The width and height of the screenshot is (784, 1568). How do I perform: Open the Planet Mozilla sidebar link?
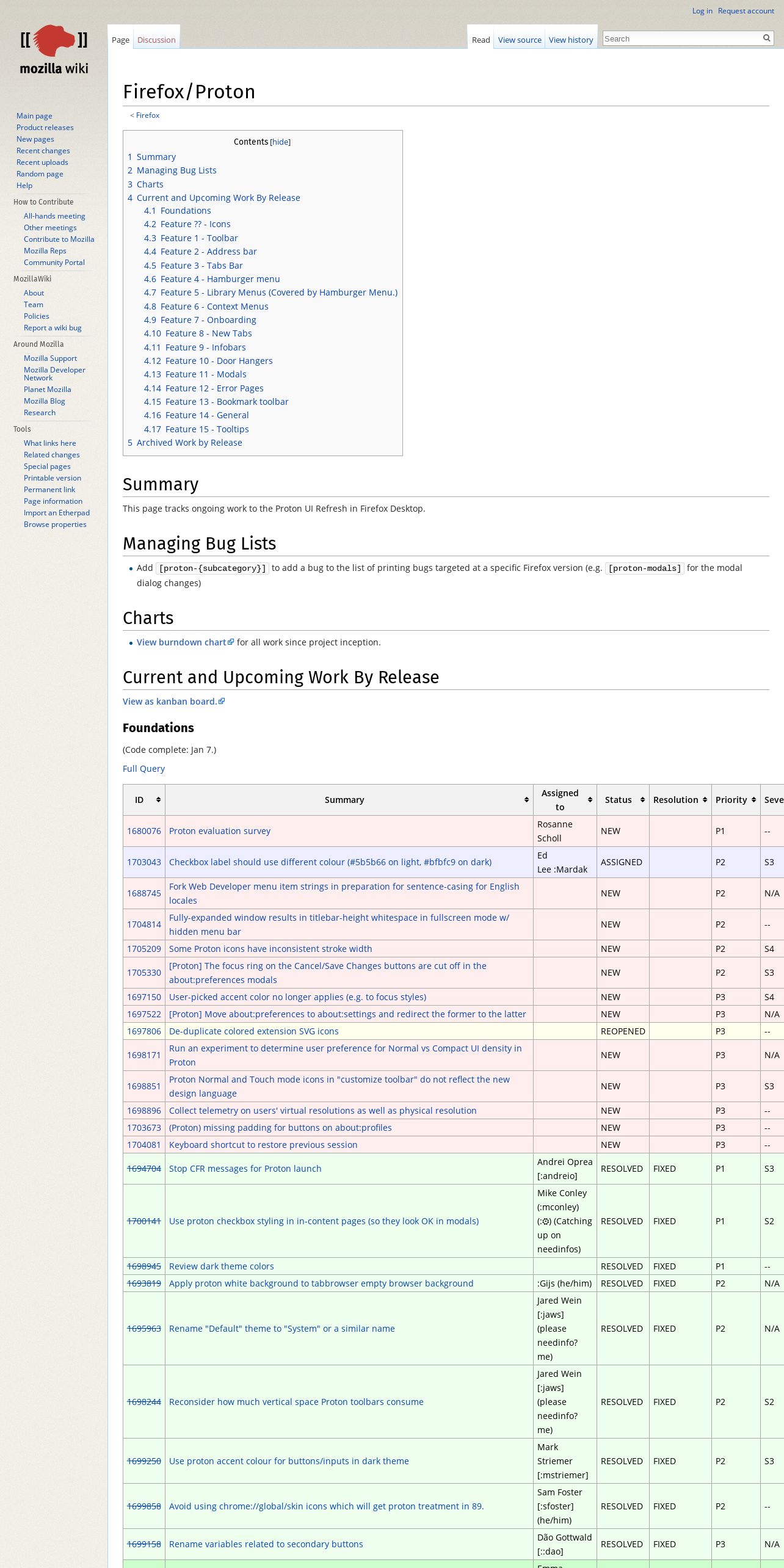point(47,390)
